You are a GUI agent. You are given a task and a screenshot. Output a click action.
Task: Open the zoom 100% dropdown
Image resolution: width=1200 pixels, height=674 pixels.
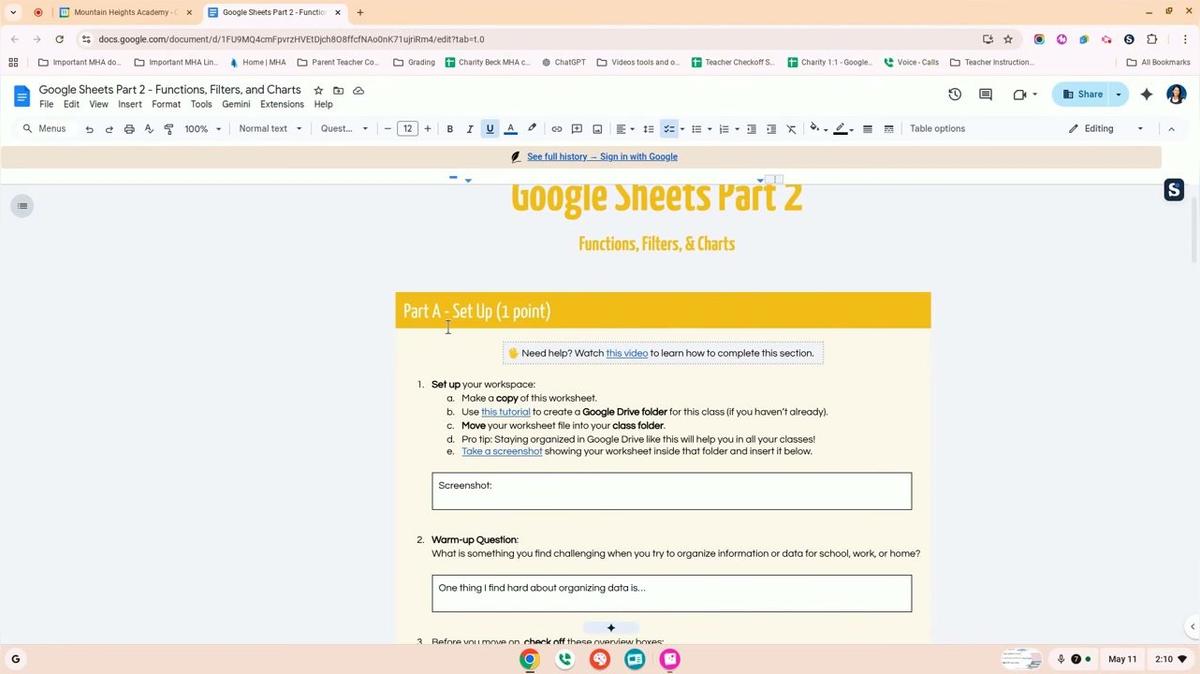pyautogui.click(x=203, y=129)
